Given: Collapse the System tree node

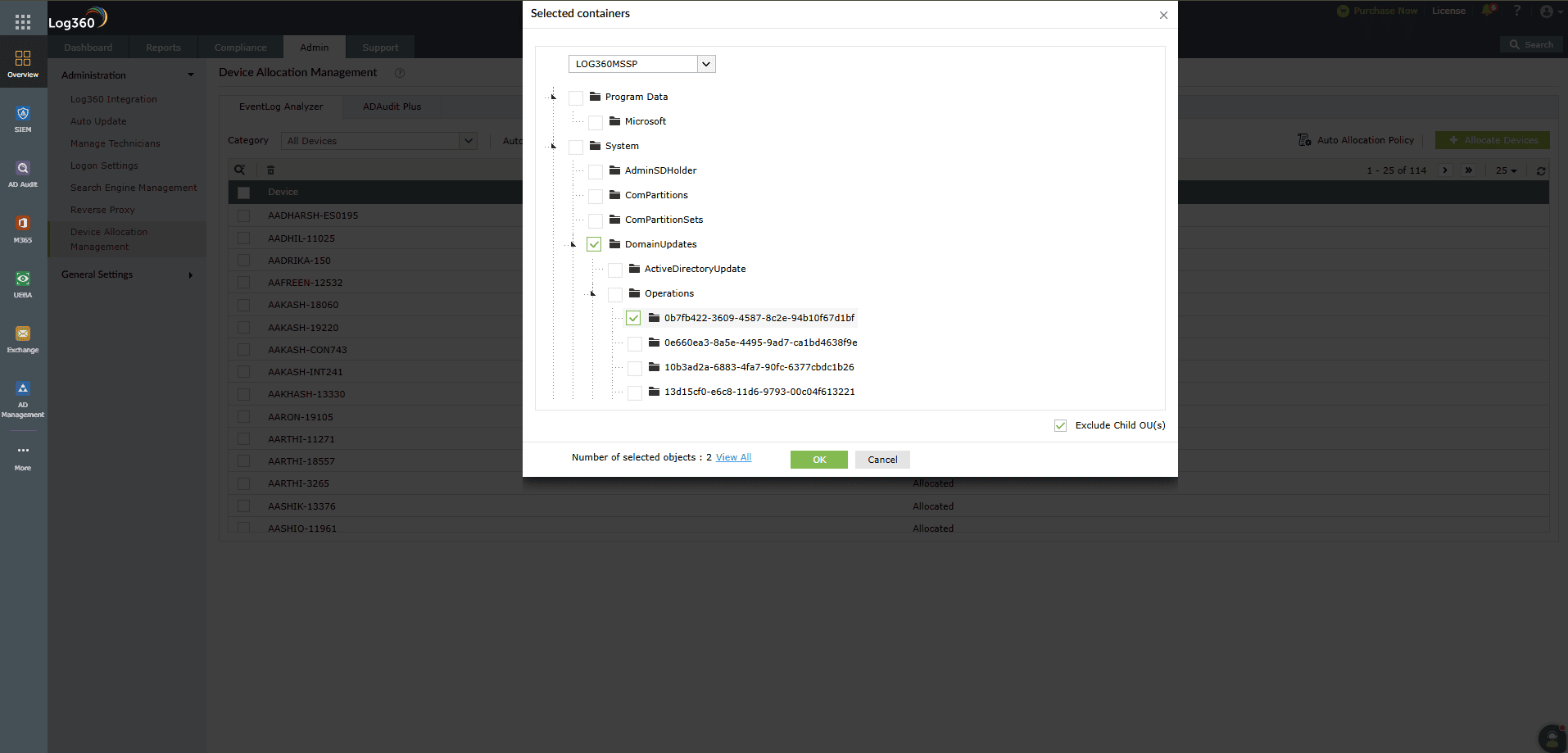Looking at the screenshot, I should [x=553, y=146].
